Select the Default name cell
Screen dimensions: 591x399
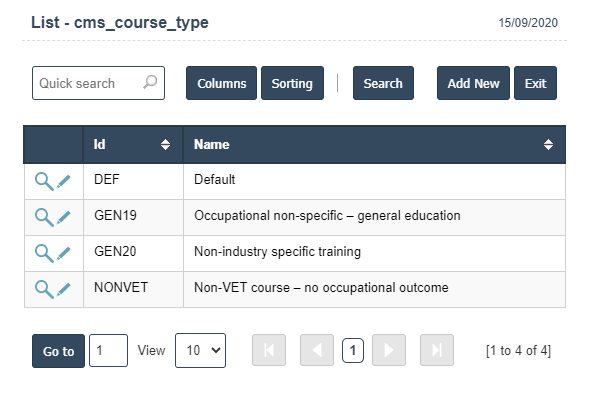point(375,182)
